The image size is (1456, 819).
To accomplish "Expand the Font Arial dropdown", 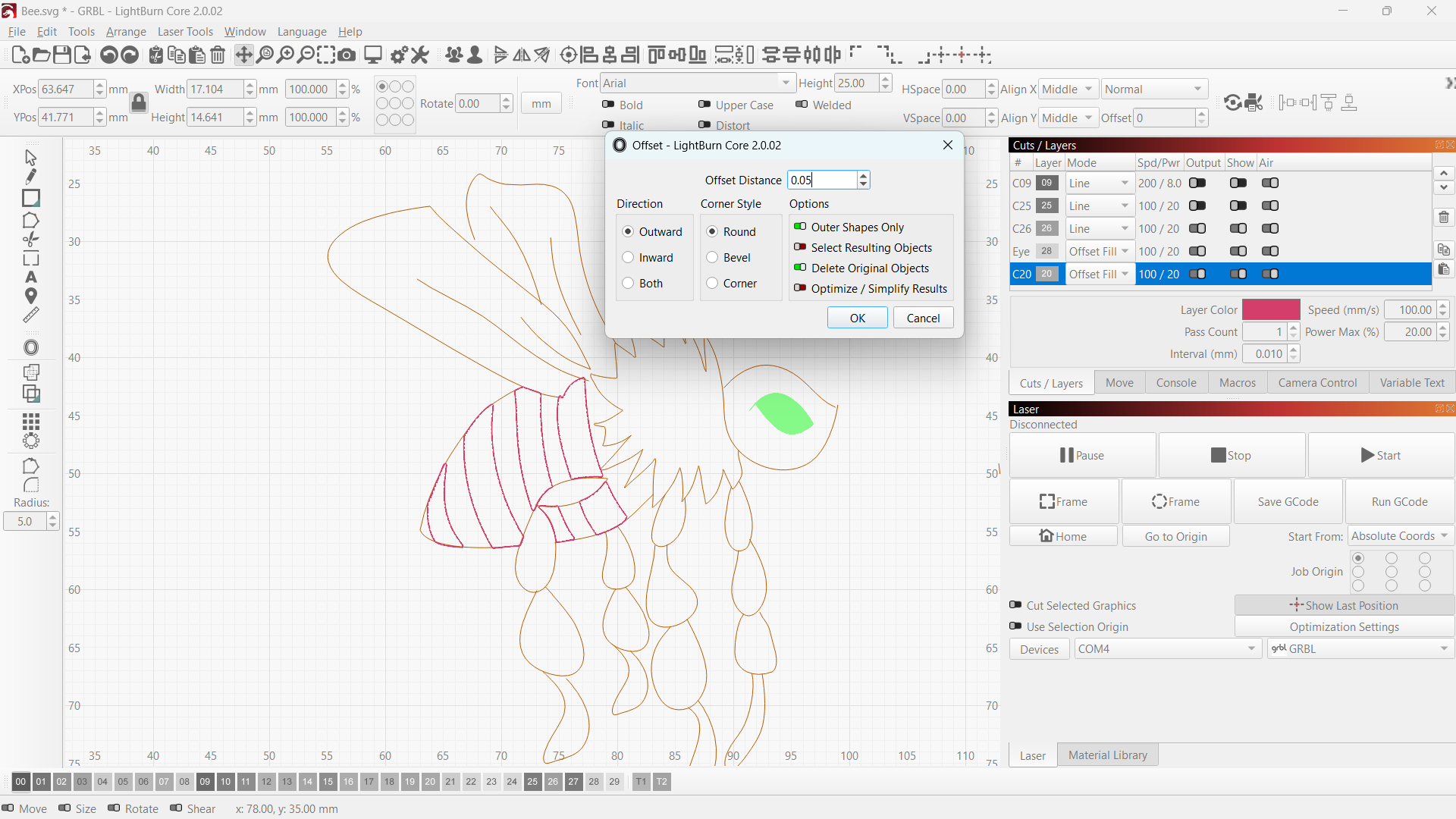I will point(786,83).
